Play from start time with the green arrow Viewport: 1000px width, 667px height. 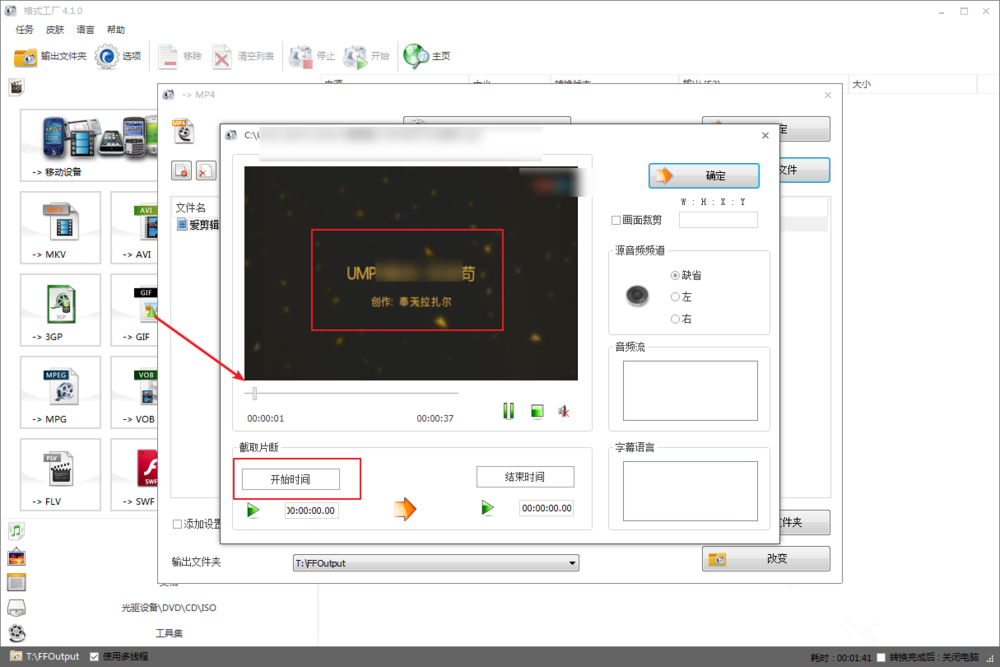(x=253, y=510)
